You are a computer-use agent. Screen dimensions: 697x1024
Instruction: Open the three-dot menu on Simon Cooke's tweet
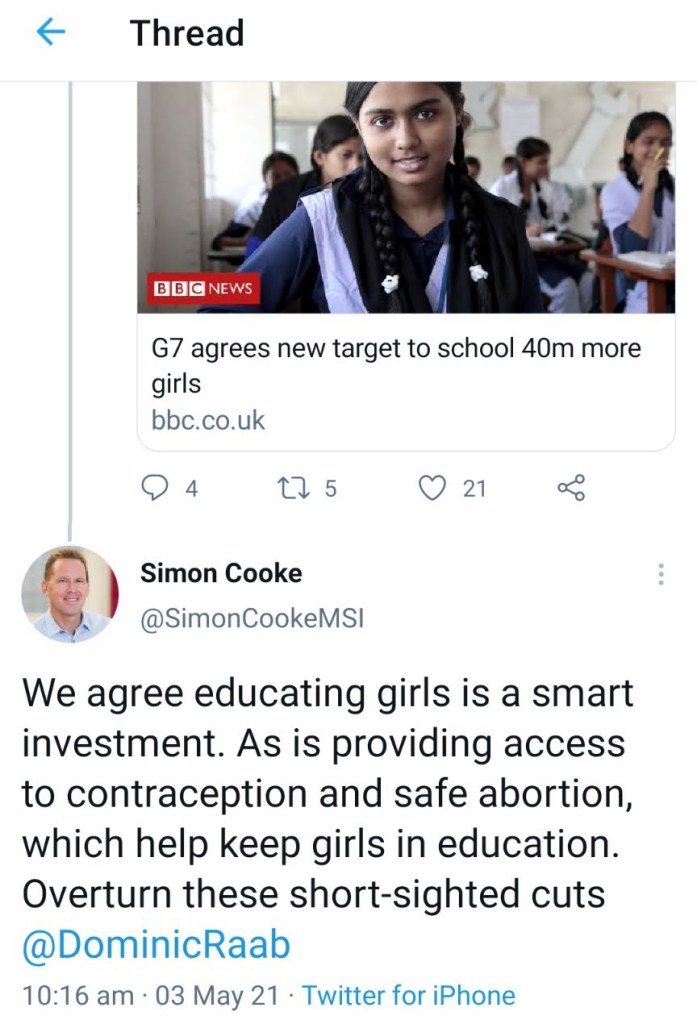660,574
